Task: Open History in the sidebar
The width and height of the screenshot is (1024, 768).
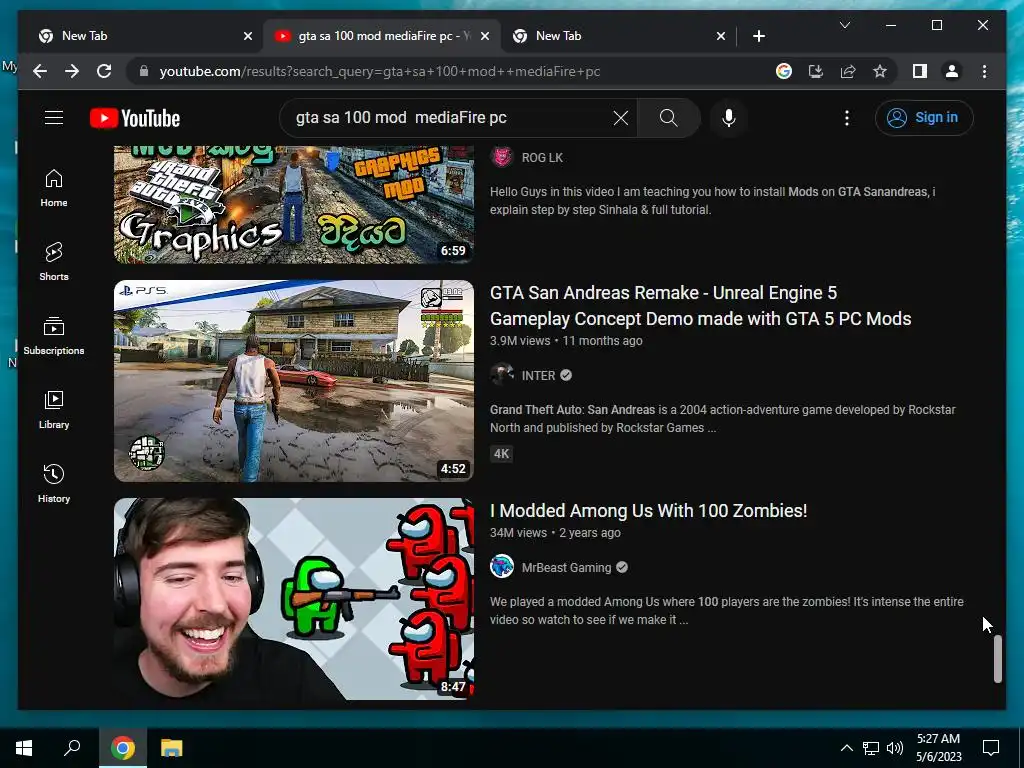Action: tap(54, 484)
